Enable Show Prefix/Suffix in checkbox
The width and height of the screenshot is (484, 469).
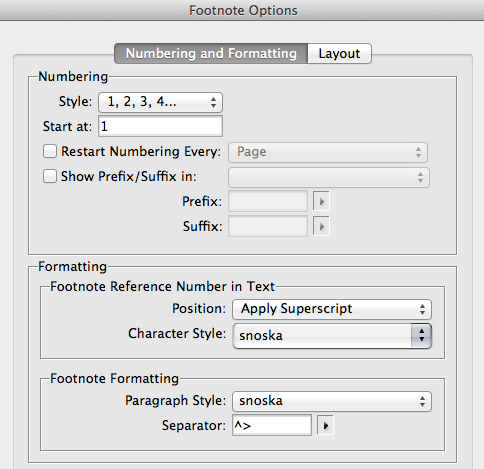click(50, 176)
